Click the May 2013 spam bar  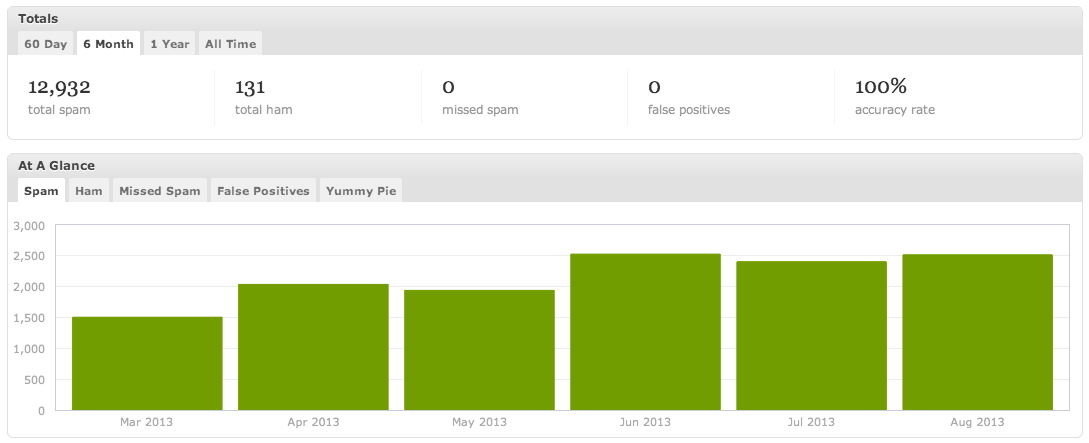click(x=479, y=350)
